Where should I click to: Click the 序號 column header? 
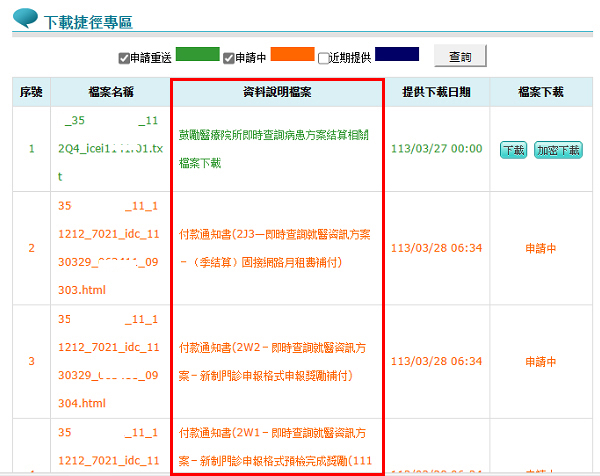coord(31,92)
